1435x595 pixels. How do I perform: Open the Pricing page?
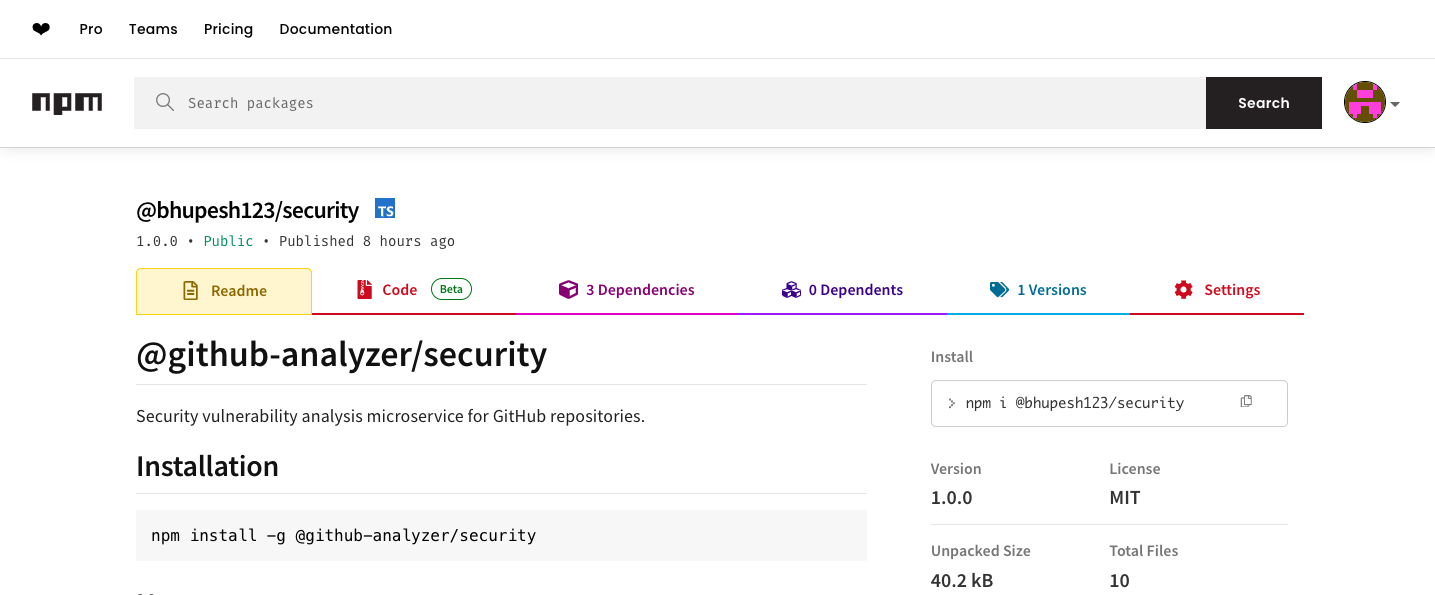coord(228,29)
